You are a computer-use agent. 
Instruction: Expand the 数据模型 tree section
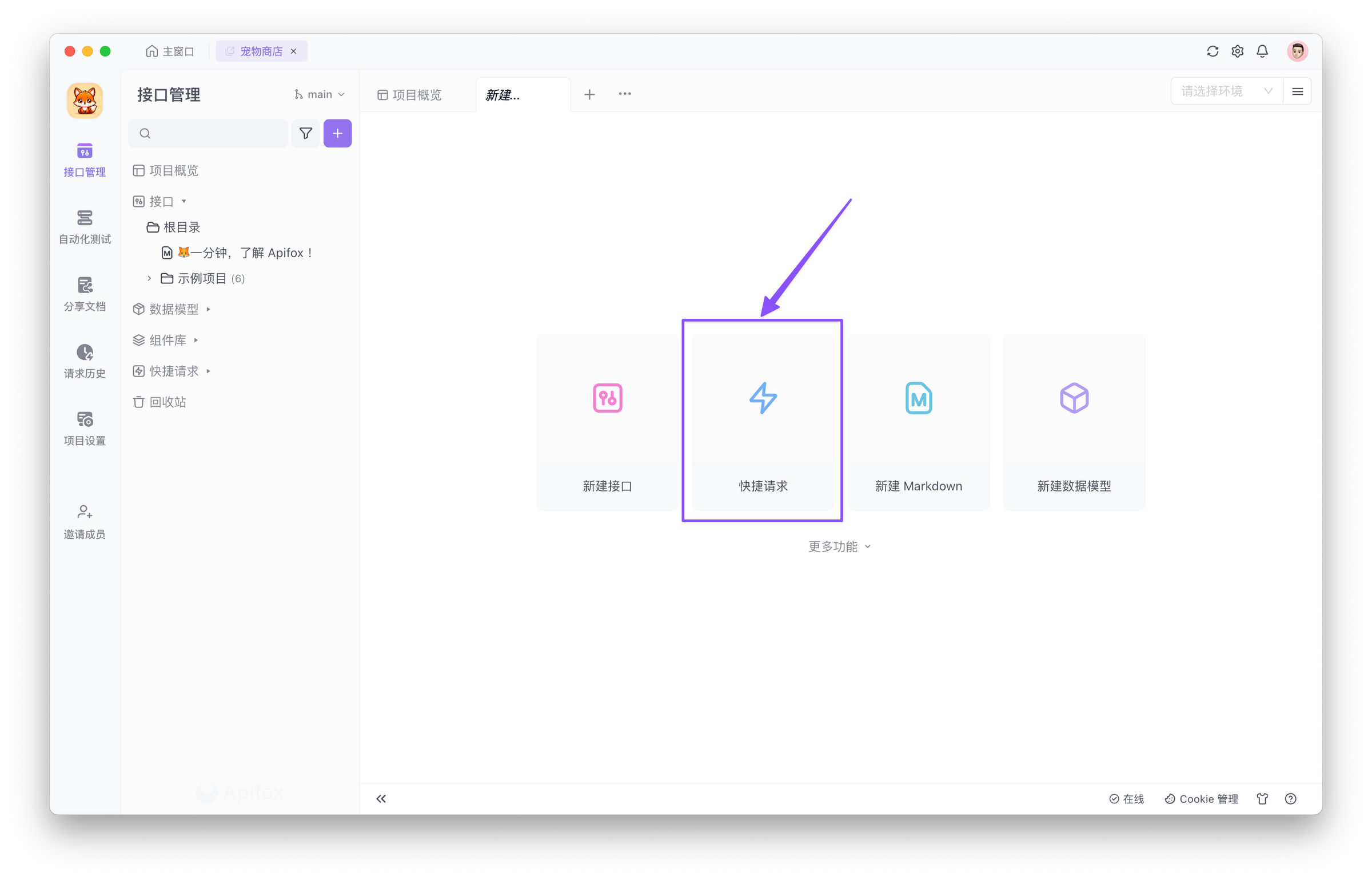coord(208,309)
